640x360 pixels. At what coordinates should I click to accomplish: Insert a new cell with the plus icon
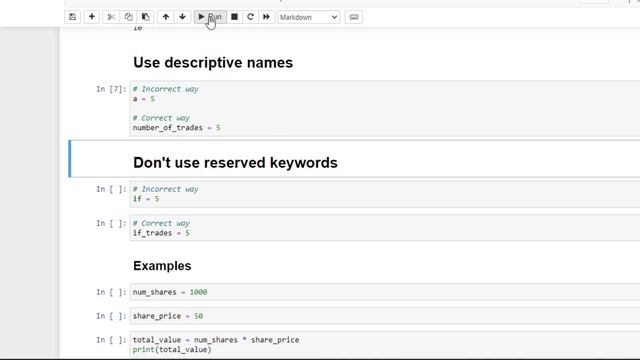[91, 17]
